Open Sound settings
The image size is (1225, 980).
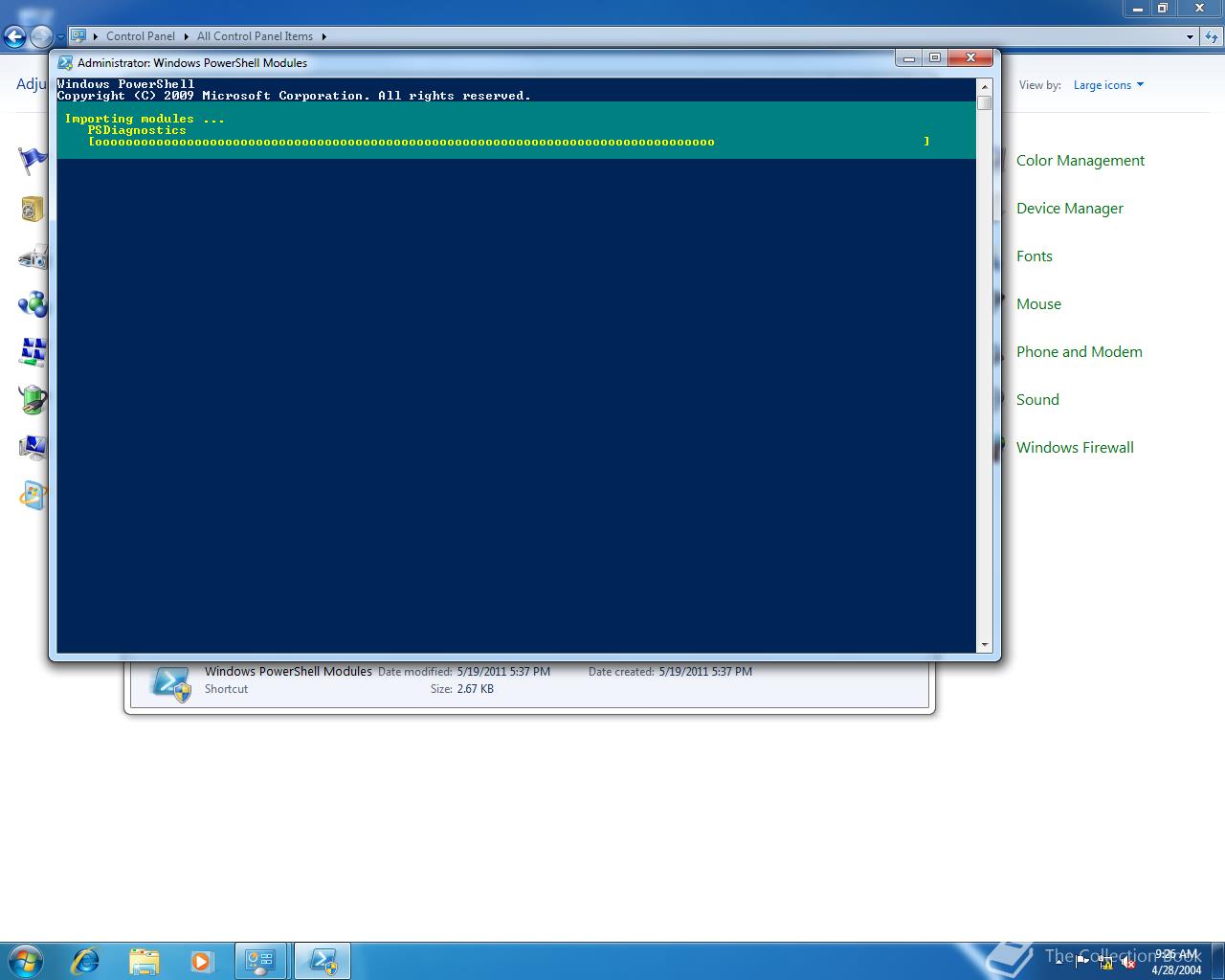click(1037, 400)
